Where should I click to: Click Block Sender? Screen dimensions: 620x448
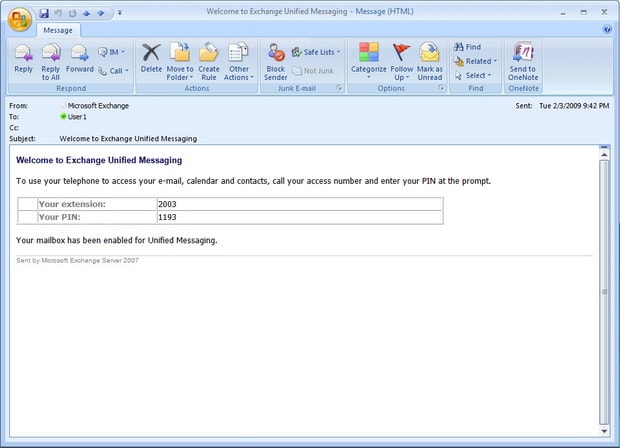point(276,62)
